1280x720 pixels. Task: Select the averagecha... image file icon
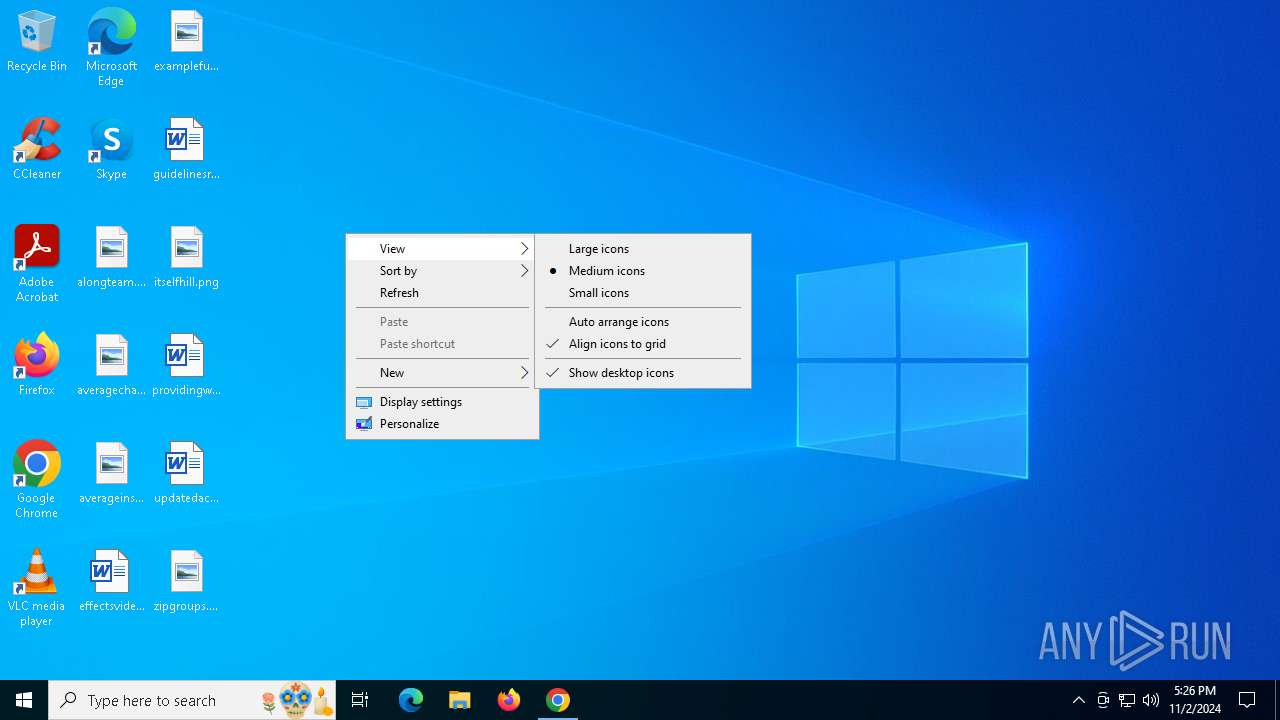[111, 366]
